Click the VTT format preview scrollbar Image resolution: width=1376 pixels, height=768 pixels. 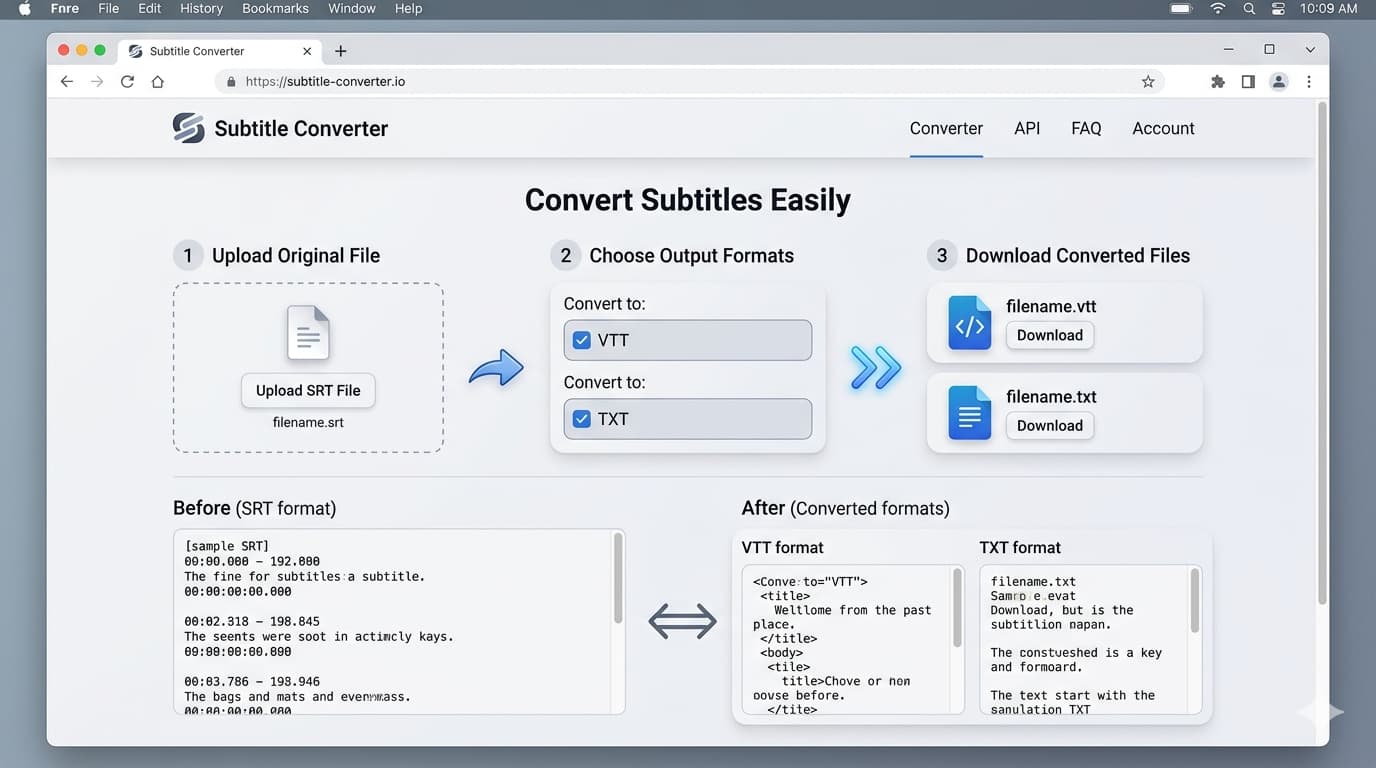coord(957,608)
